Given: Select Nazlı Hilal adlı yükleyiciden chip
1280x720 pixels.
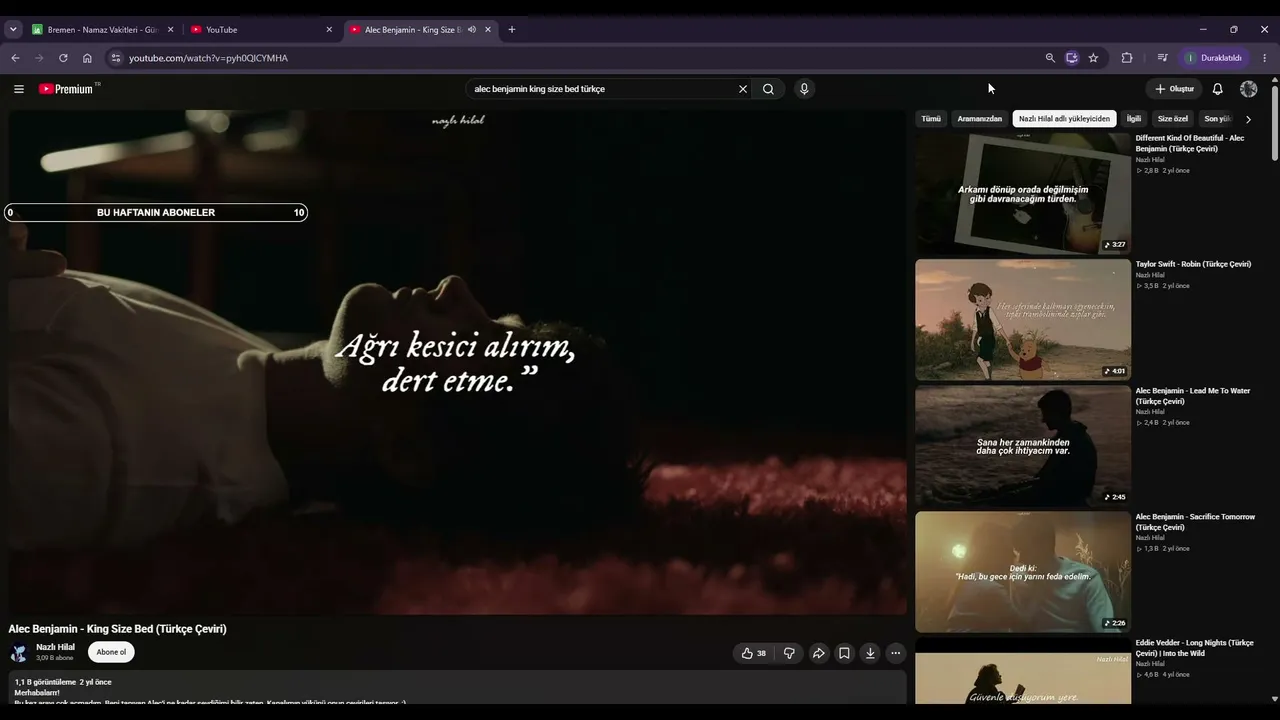Looking at the screenshot, I should coord(1064,119).
